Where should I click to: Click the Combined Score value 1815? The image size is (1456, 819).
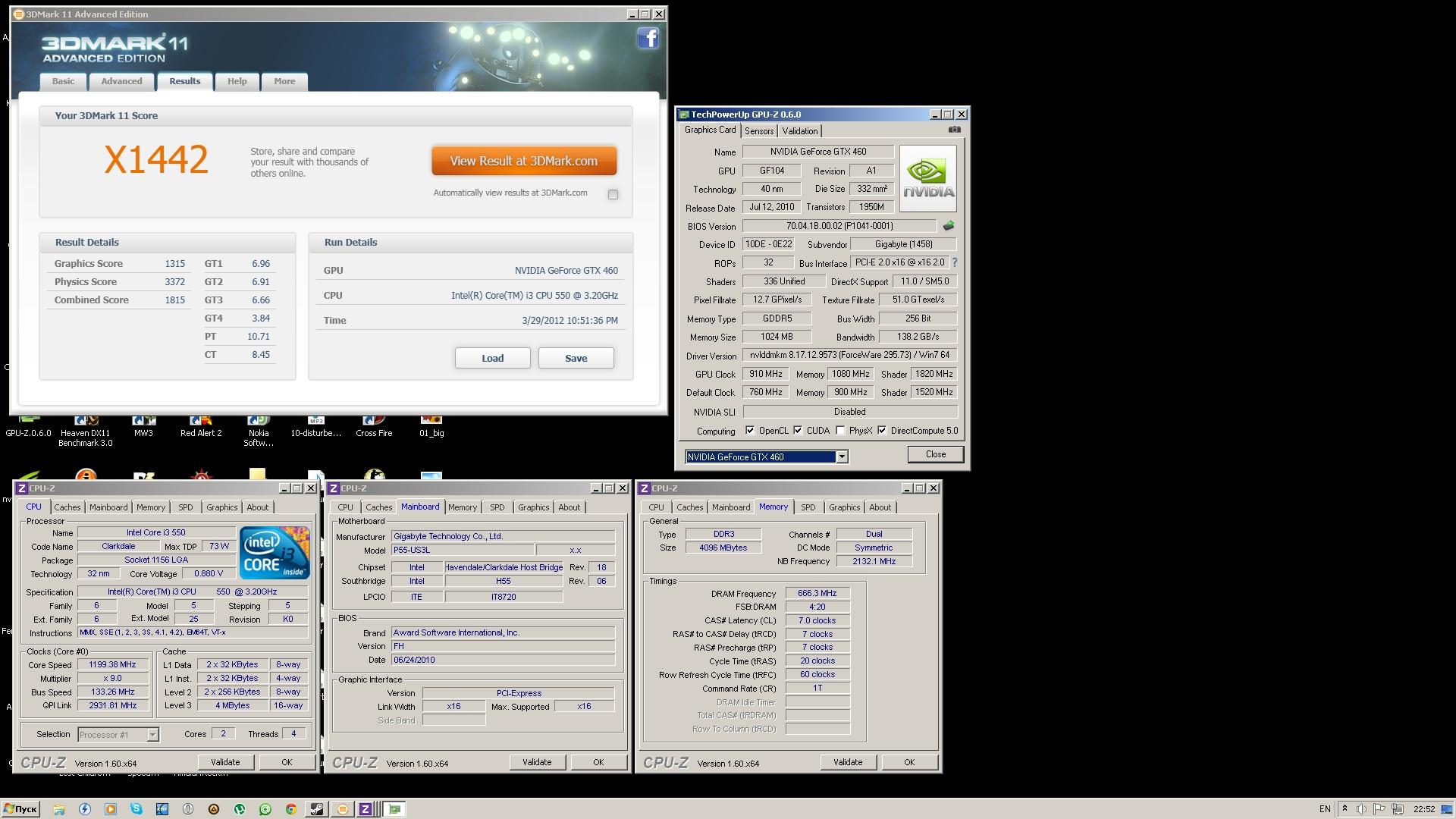click(x=175, y=300)
